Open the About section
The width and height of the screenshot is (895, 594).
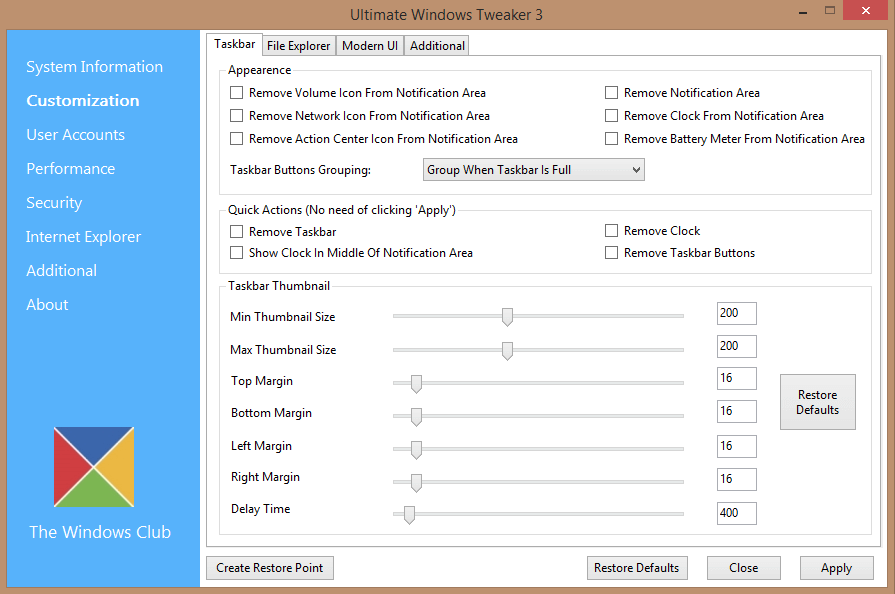pyautogui.click(x=47, y=305)
